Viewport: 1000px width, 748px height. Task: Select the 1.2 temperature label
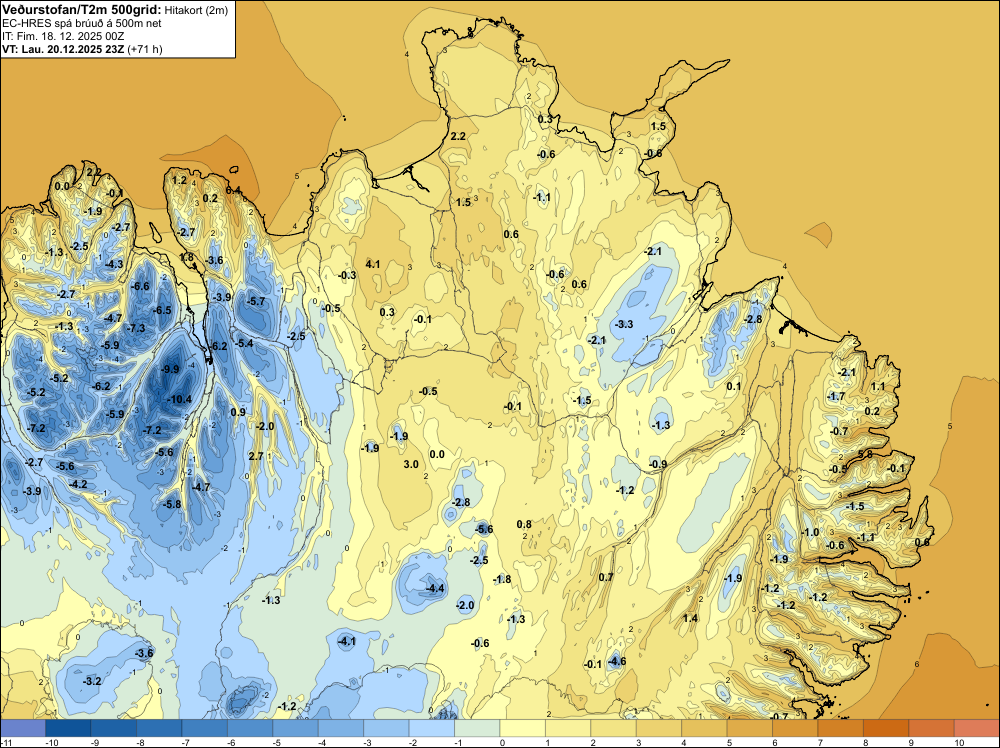click(x=180, y=180)
